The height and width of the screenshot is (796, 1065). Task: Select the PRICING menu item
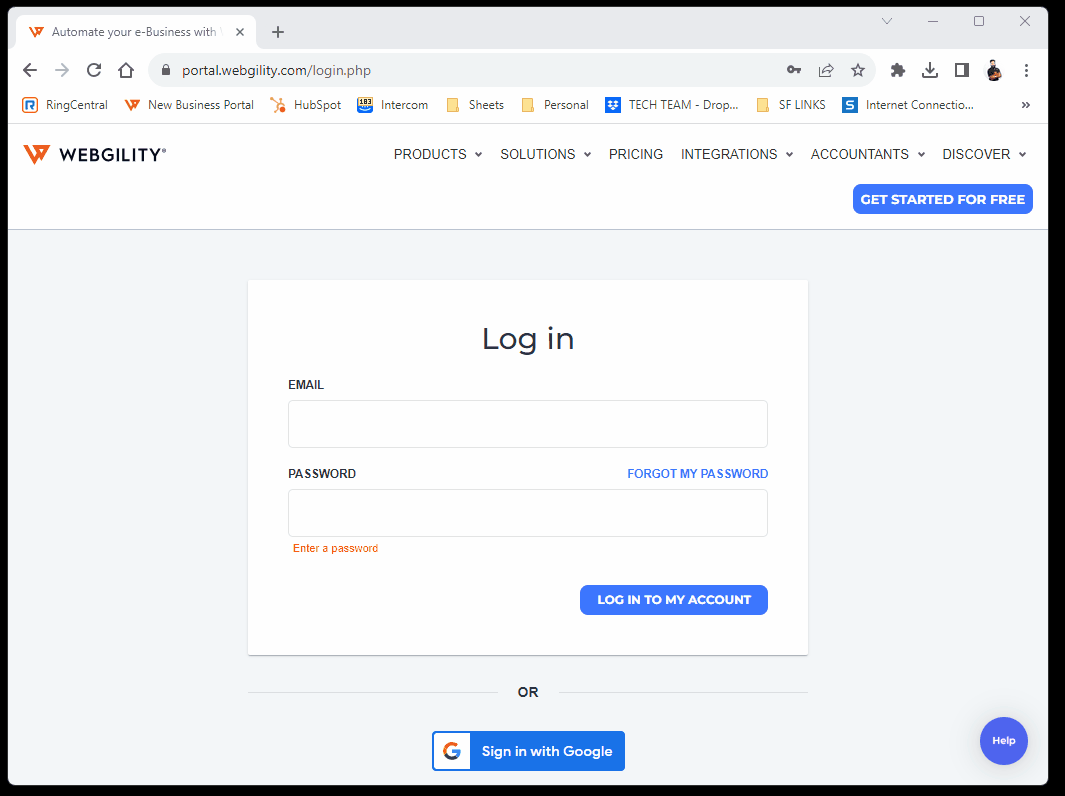pyautogui.click(x=635, y=154)
